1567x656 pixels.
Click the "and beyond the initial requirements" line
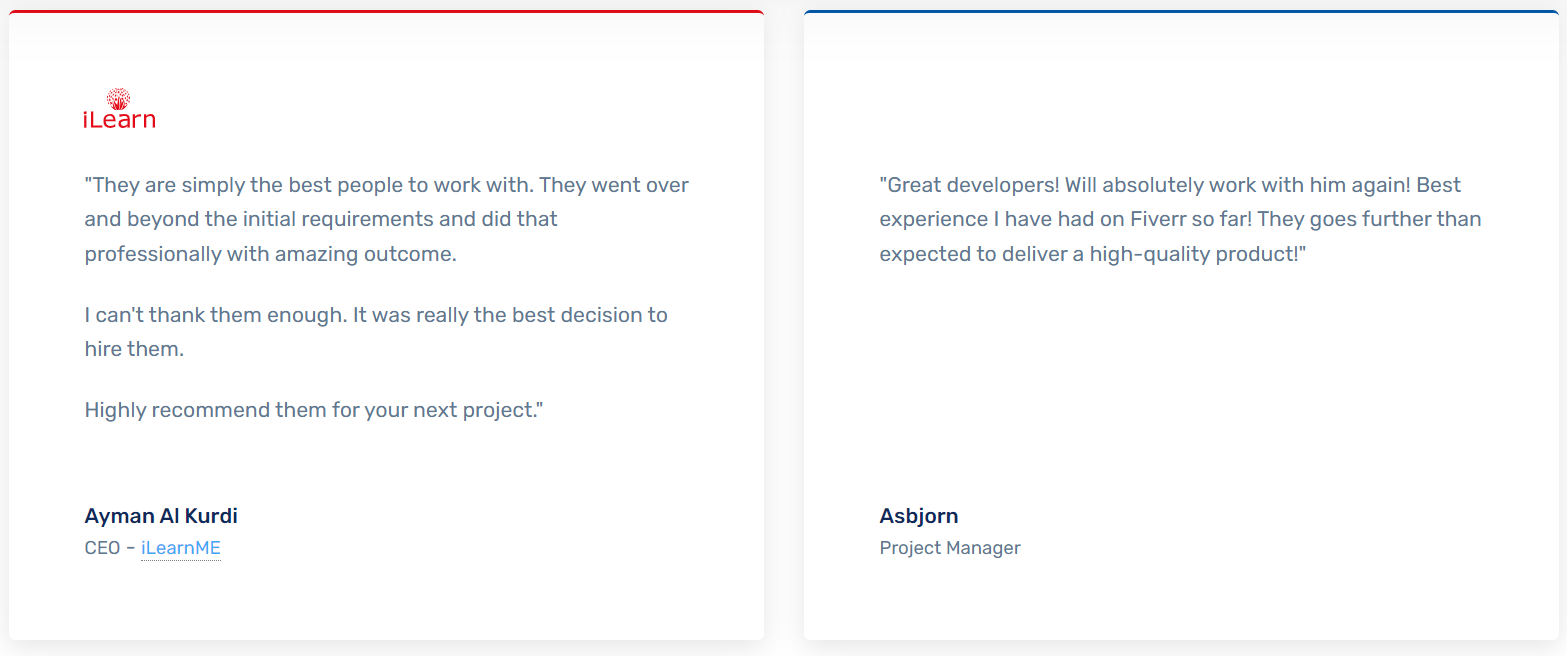coord(321,219)
